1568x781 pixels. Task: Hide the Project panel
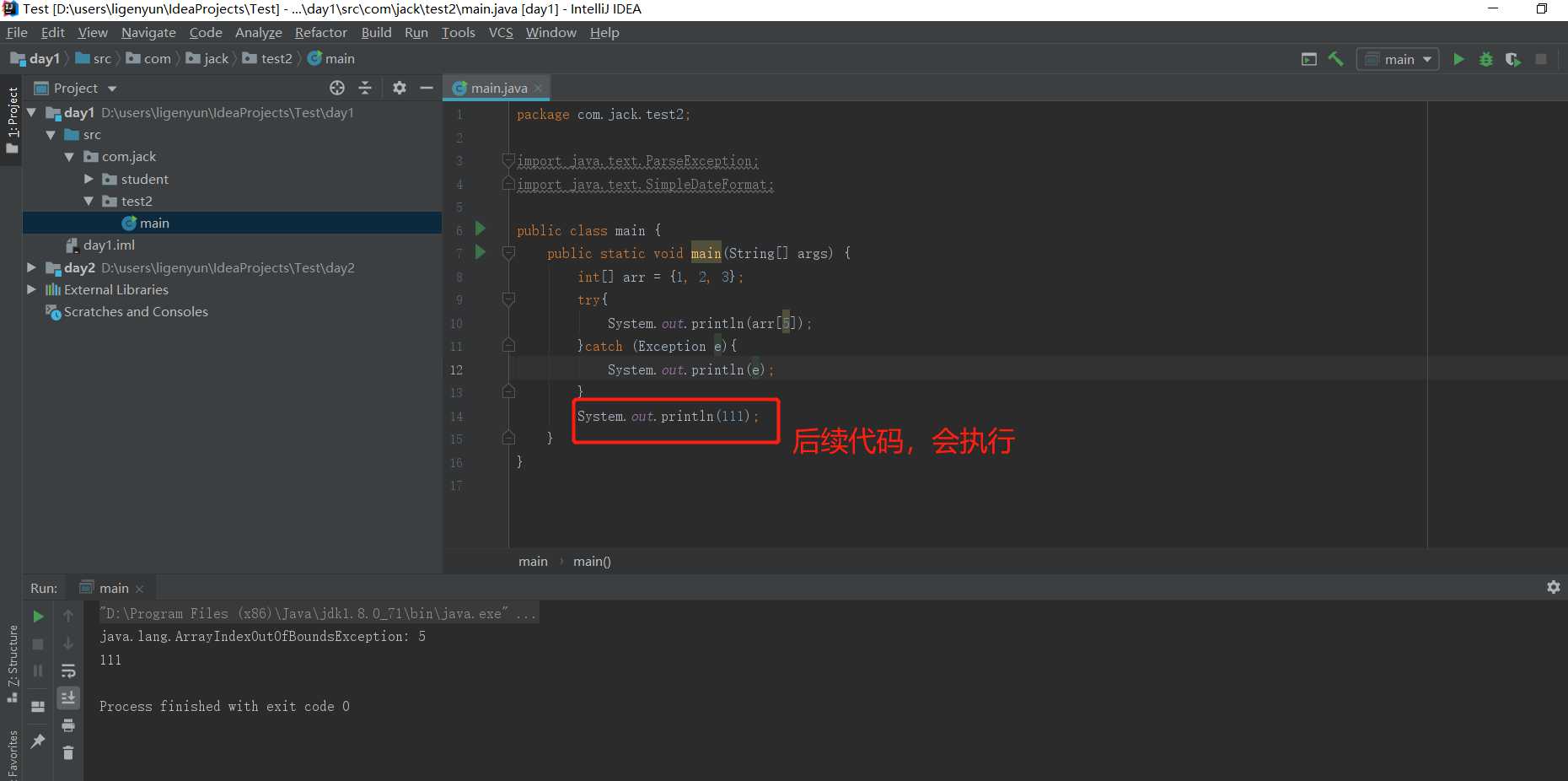pyautogui.click(x=427, y=88)
